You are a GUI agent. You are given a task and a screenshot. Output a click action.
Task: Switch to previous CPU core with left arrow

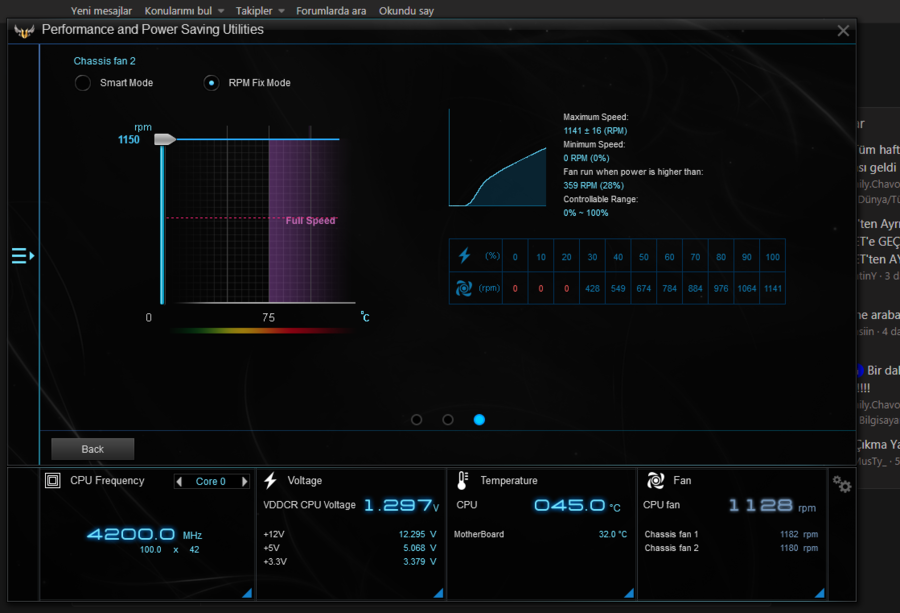pos(180,482)
